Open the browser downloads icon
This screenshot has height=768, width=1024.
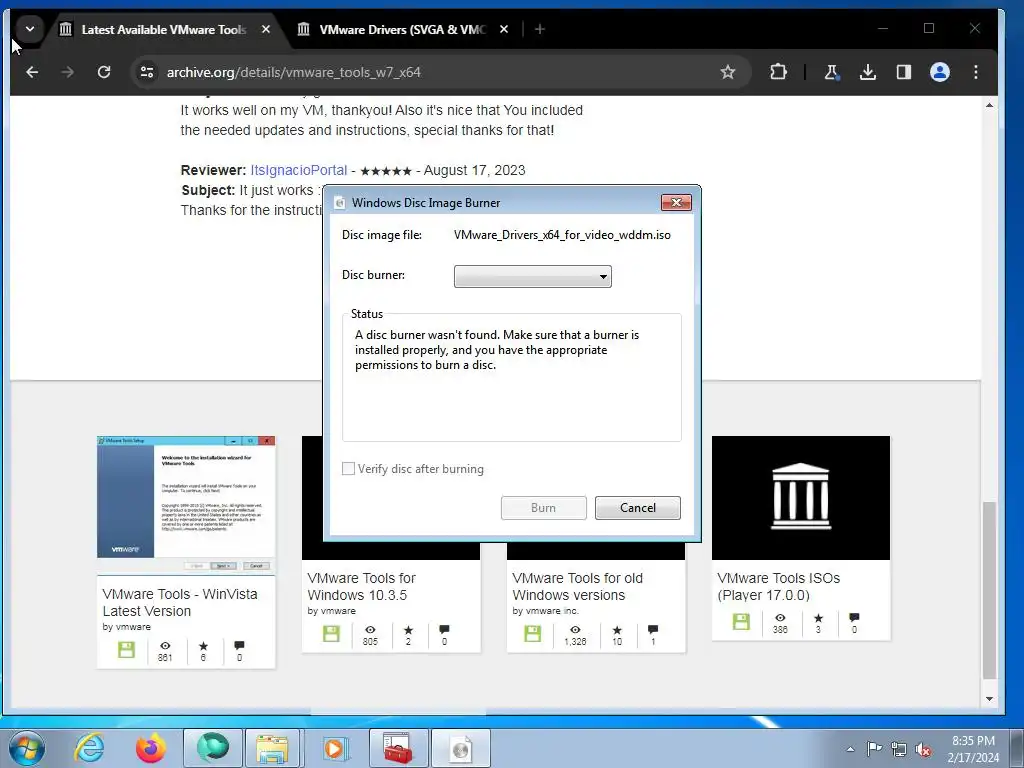(x=868, y=72)
